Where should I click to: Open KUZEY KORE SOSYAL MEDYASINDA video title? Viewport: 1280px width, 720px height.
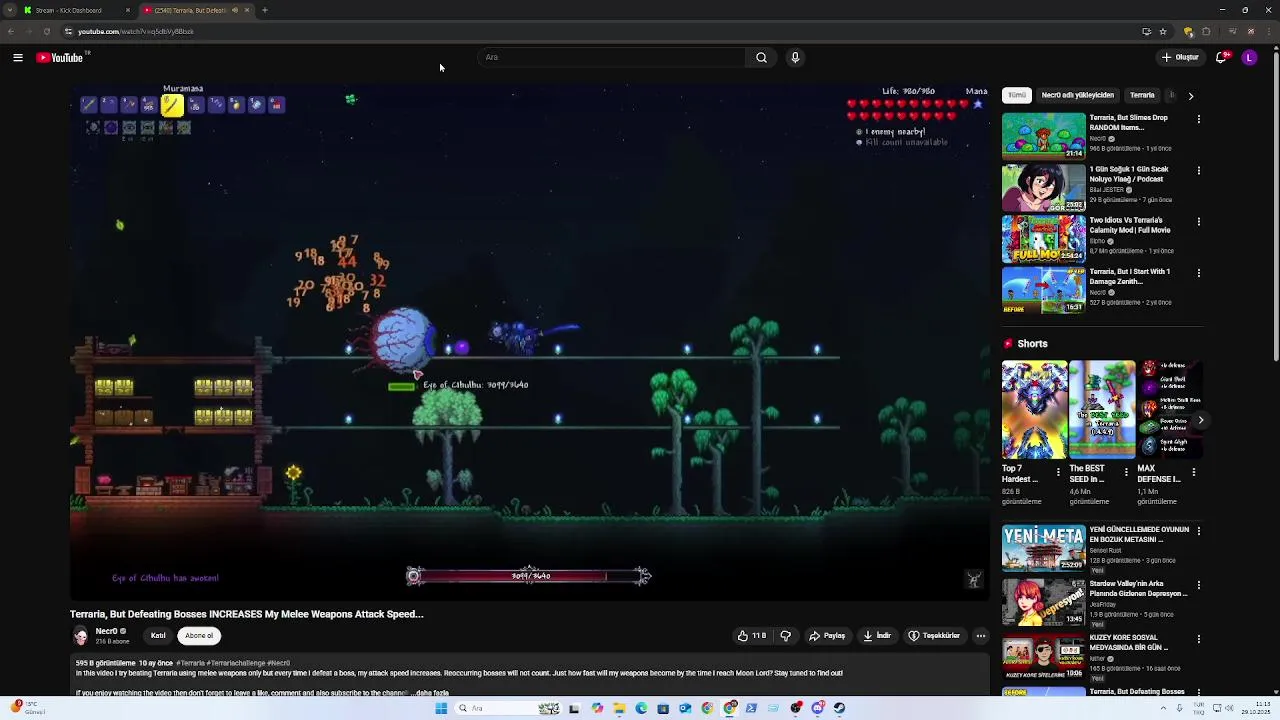tap(1131, 642)
